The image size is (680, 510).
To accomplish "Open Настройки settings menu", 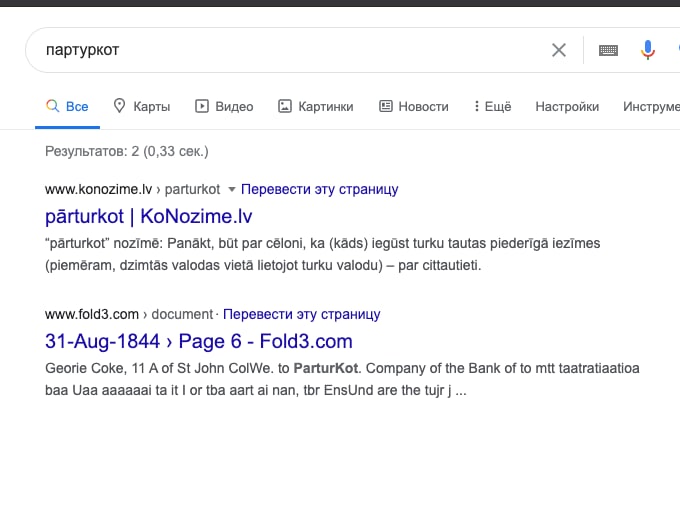I will pos(567,106).
